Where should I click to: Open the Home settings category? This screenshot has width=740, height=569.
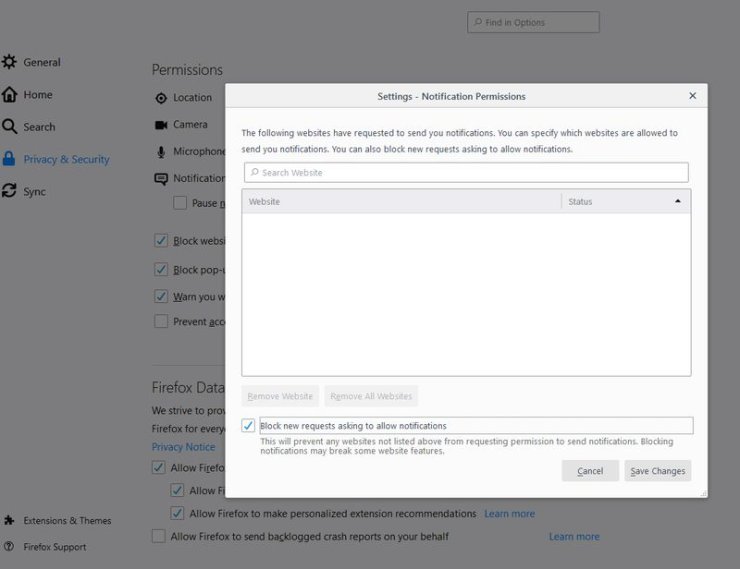[38, 95]
